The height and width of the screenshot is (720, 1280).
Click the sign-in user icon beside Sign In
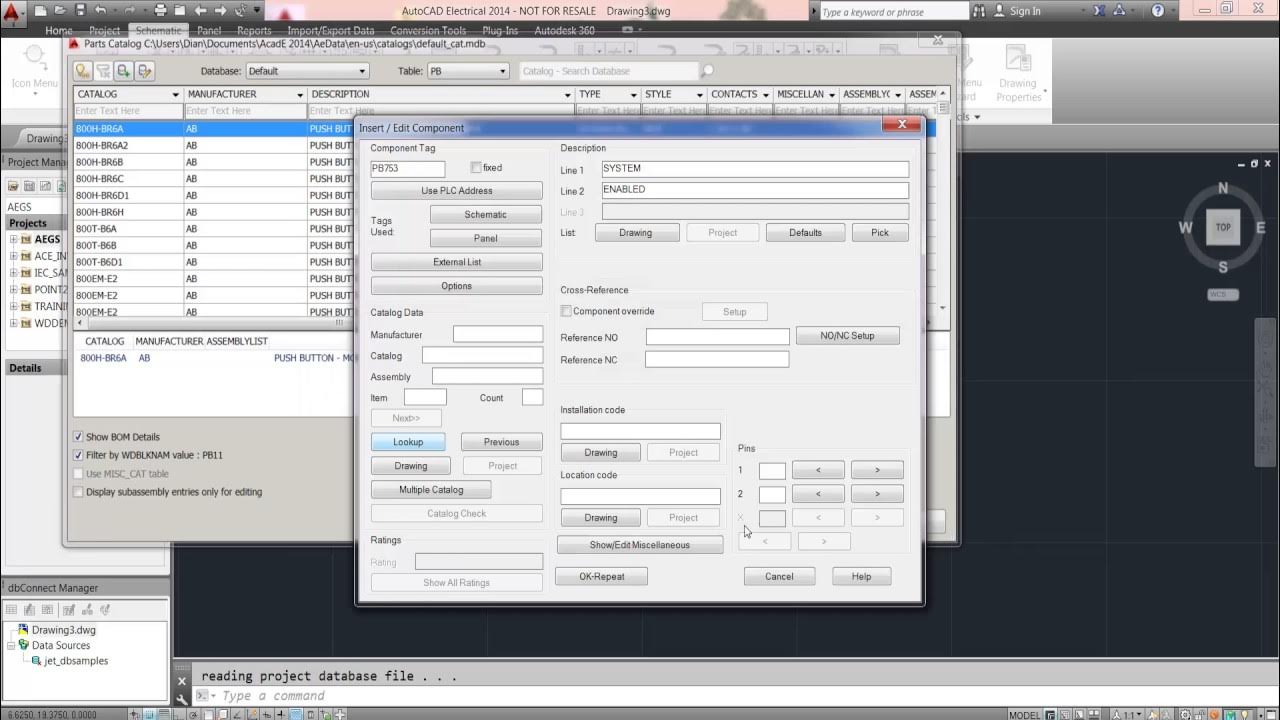998,11
